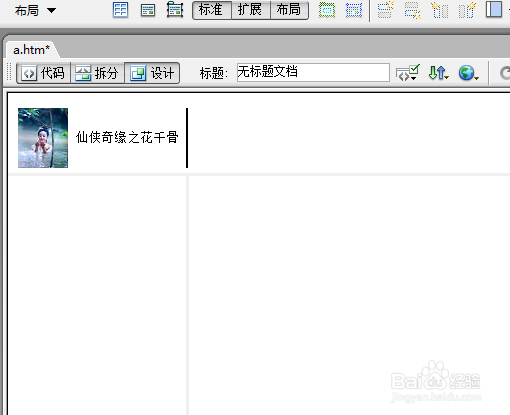Open Preview in Browser globe menu
Screen dimensions: 510x415
pos(468,73)
